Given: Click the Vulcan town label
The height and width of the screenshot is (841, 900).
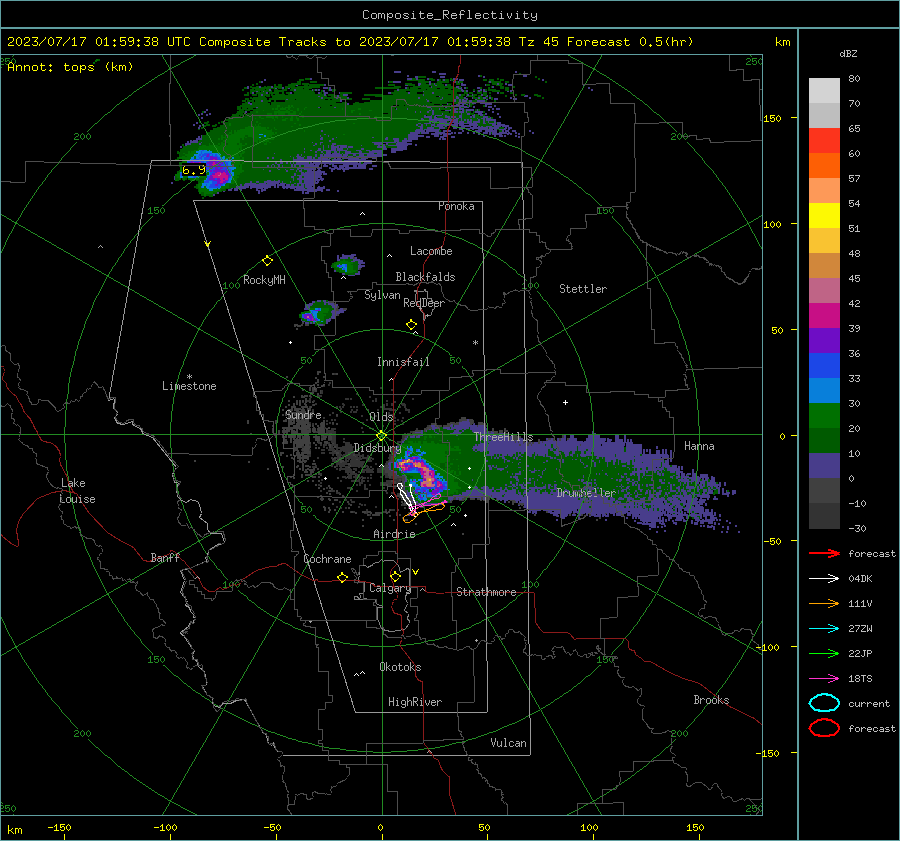Looking at the screenshot, I should coord(508,743).
